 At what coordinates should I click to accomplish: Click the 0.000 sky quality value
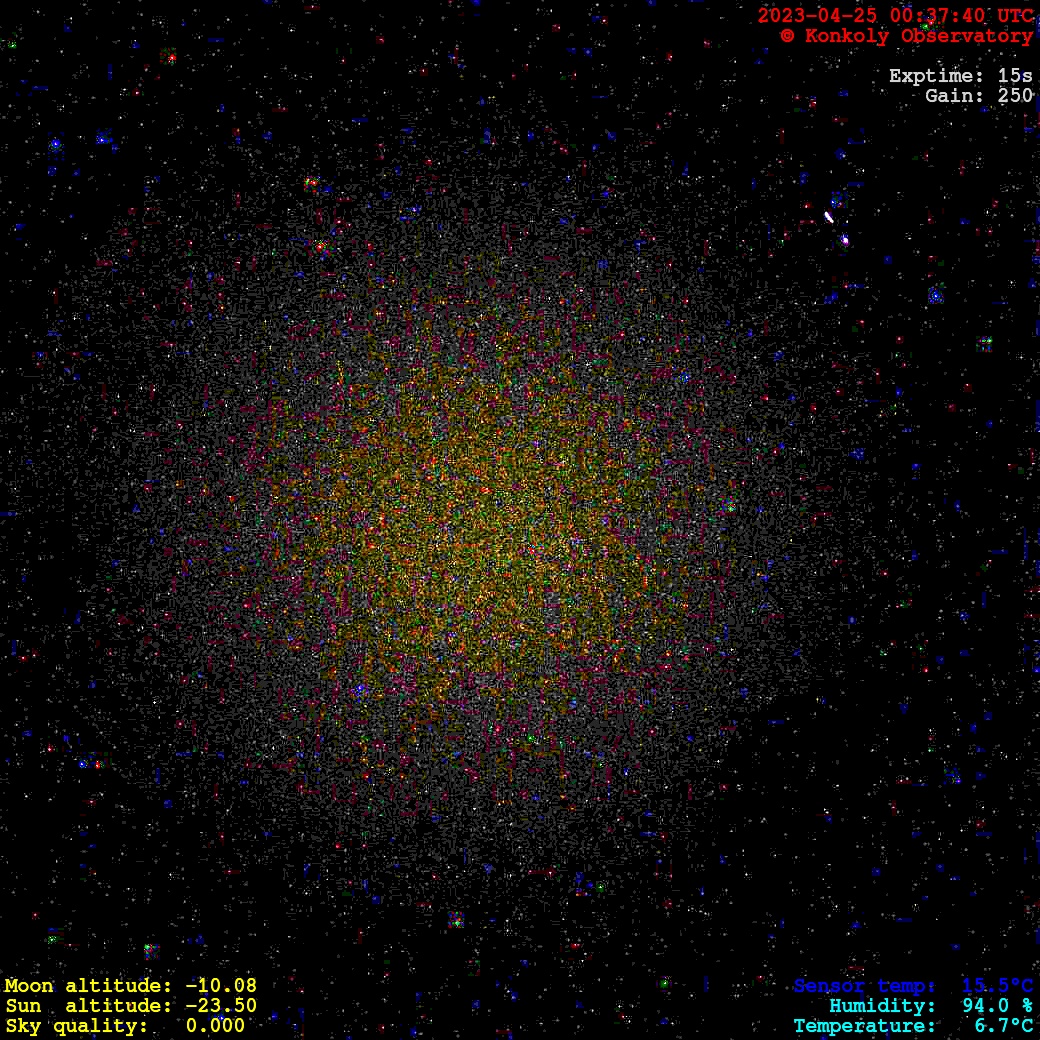click(215, 1026)
